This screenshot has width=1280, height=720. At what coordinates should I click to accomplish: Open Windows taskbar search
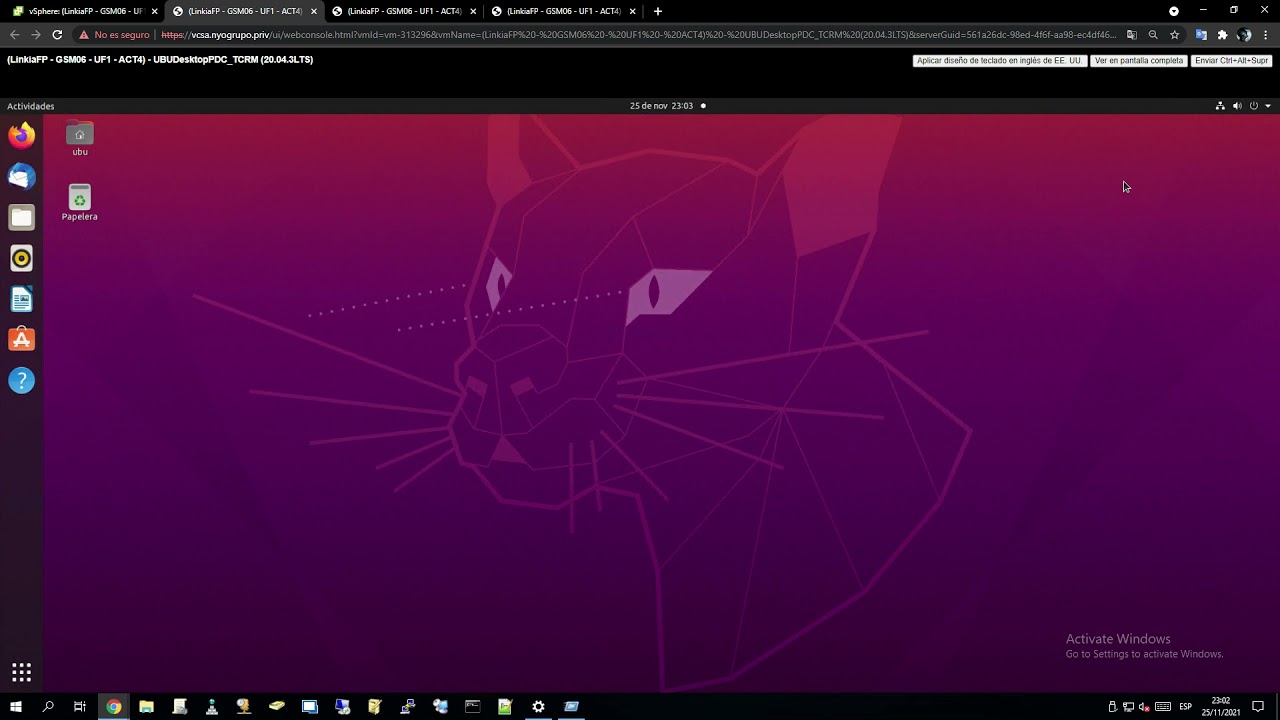point(48,707)
